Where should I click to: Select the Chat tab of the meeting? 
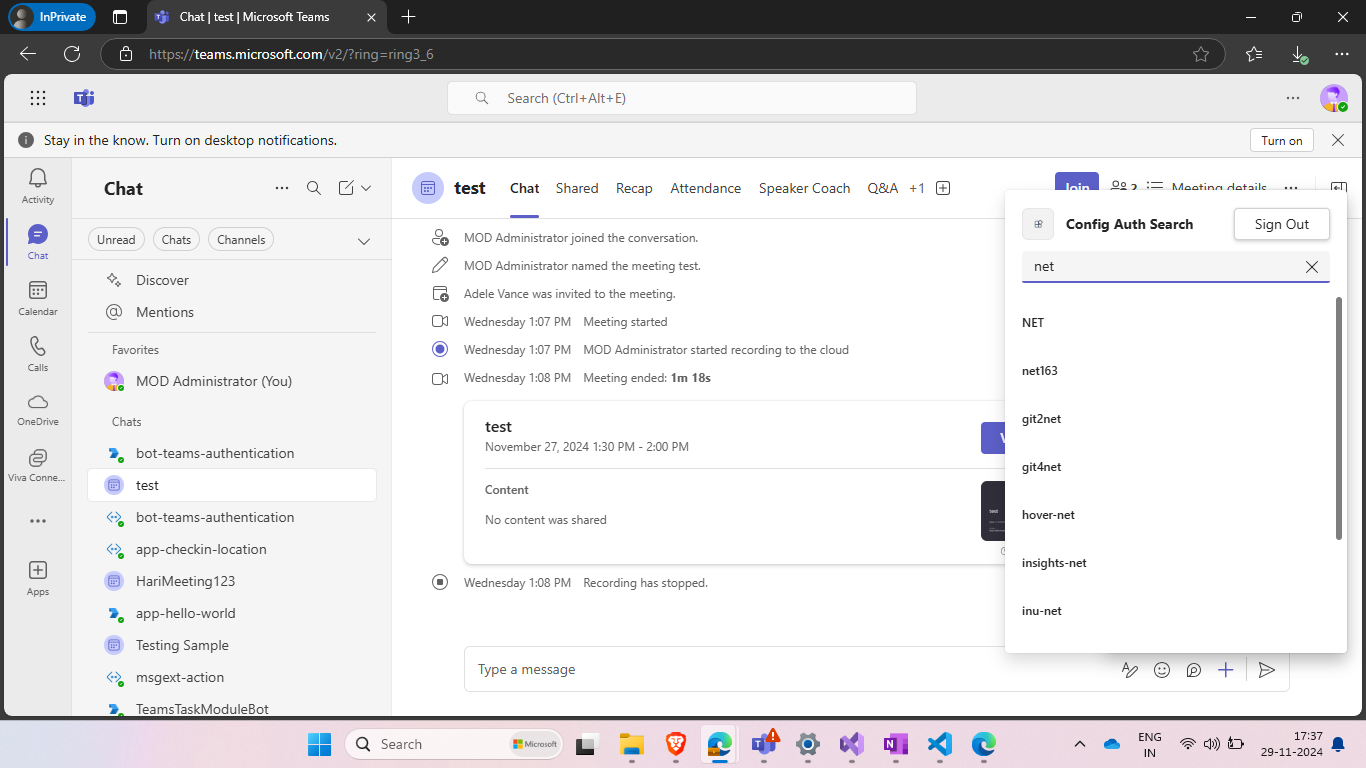point(524,188)
